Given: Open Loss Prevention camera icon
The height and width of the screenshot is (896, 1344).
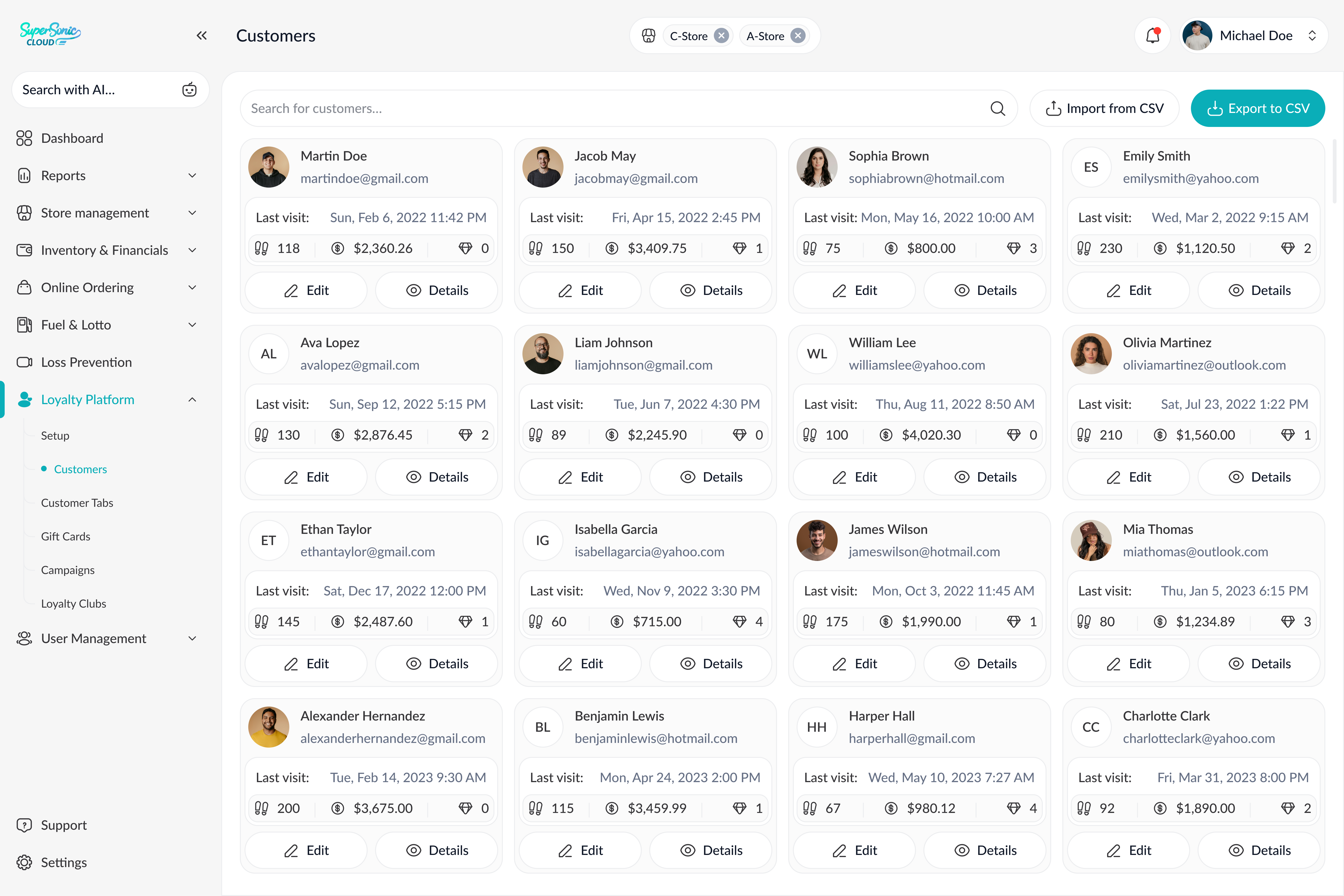Looking at the screenshot, I should (x=24, y=362).
